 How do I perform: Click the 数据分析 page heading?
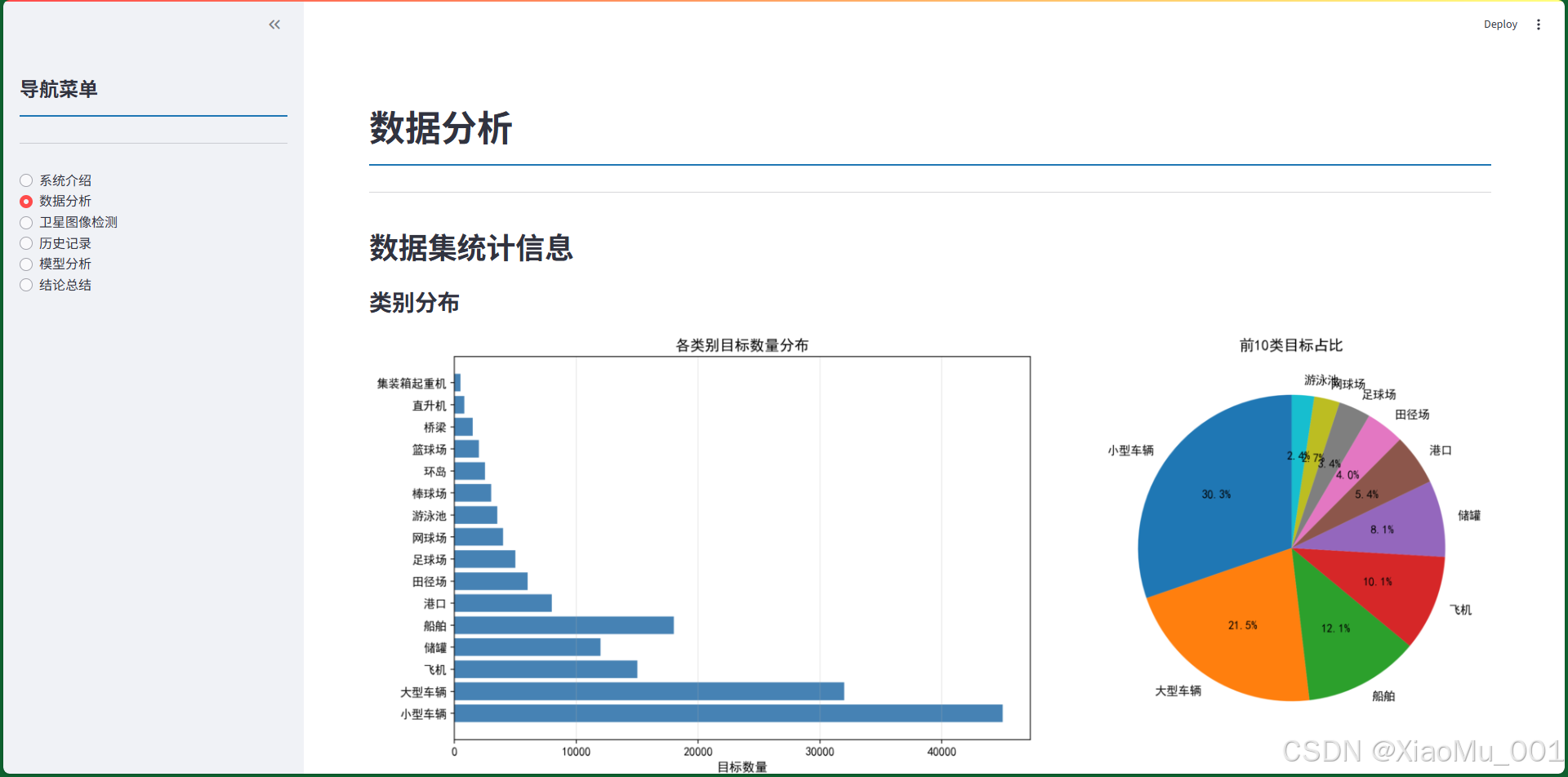click(x=439, y=129)
